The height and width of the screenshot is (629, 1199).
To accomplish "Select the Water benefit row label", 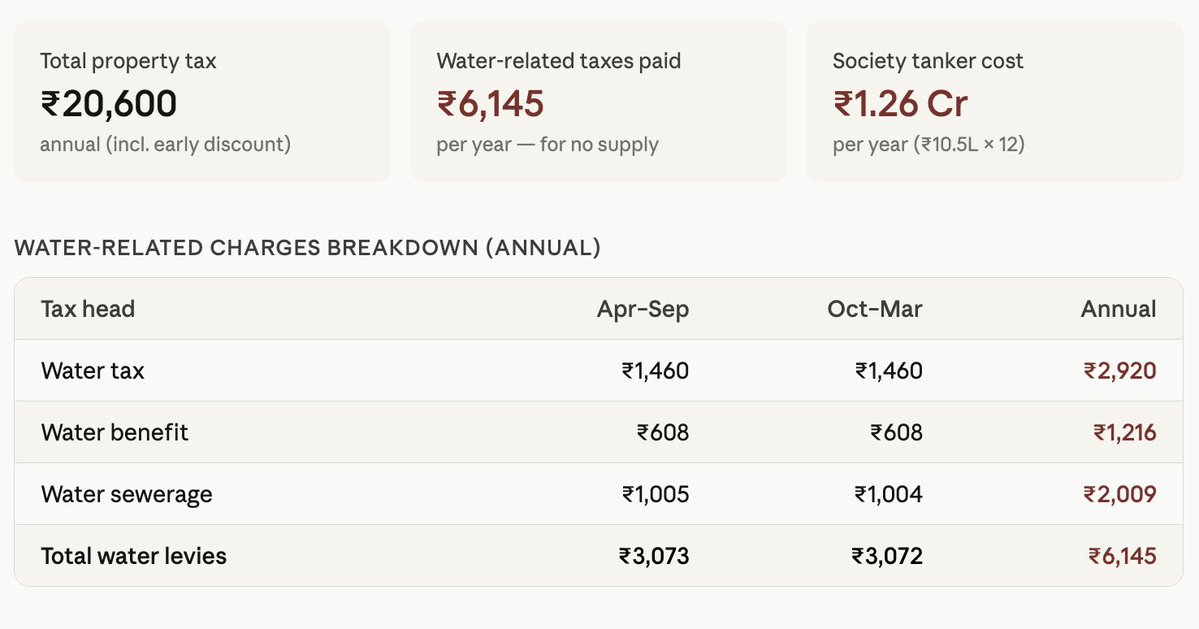I will coord(115,433).
